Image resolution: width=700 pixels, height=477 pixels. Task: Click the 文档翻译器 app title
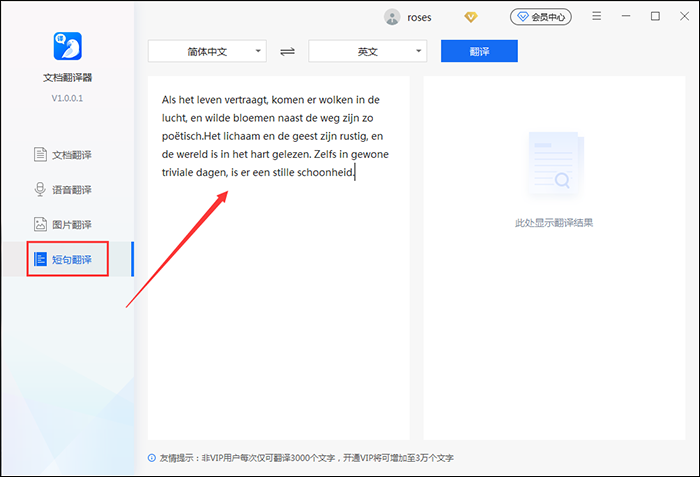pos(67,78)
